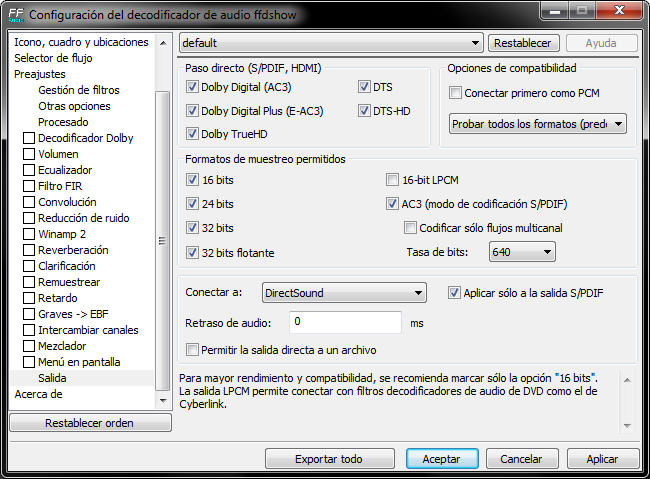Click the Exportar todo button
Viewport: 650px width, 479px height.
tap(330, 459)
